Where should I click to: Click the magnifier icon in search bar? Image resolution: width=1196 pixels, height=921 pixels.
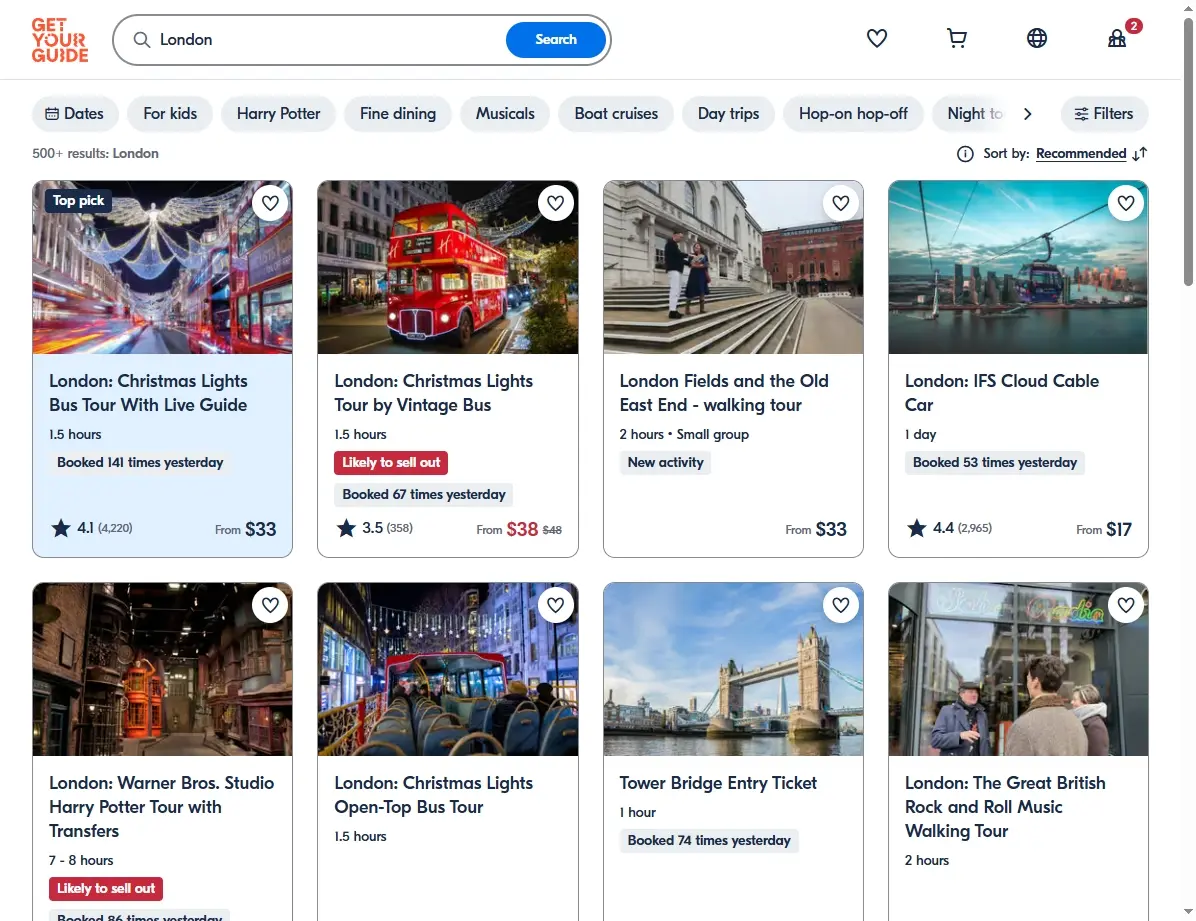(x=142, y=40)
